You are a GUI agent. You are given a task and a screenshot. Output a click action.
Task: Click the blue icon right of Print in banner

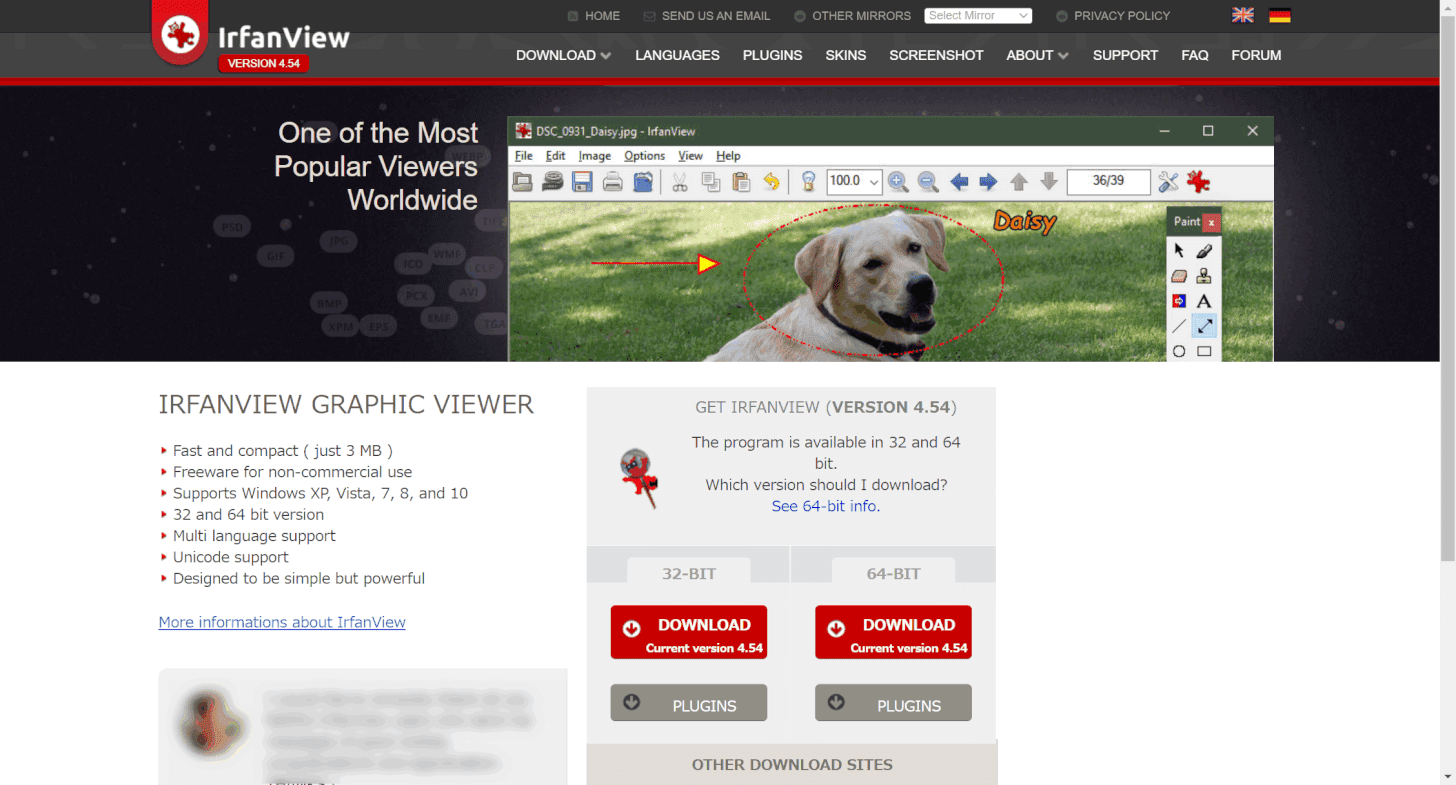click(x=643, y=182)
